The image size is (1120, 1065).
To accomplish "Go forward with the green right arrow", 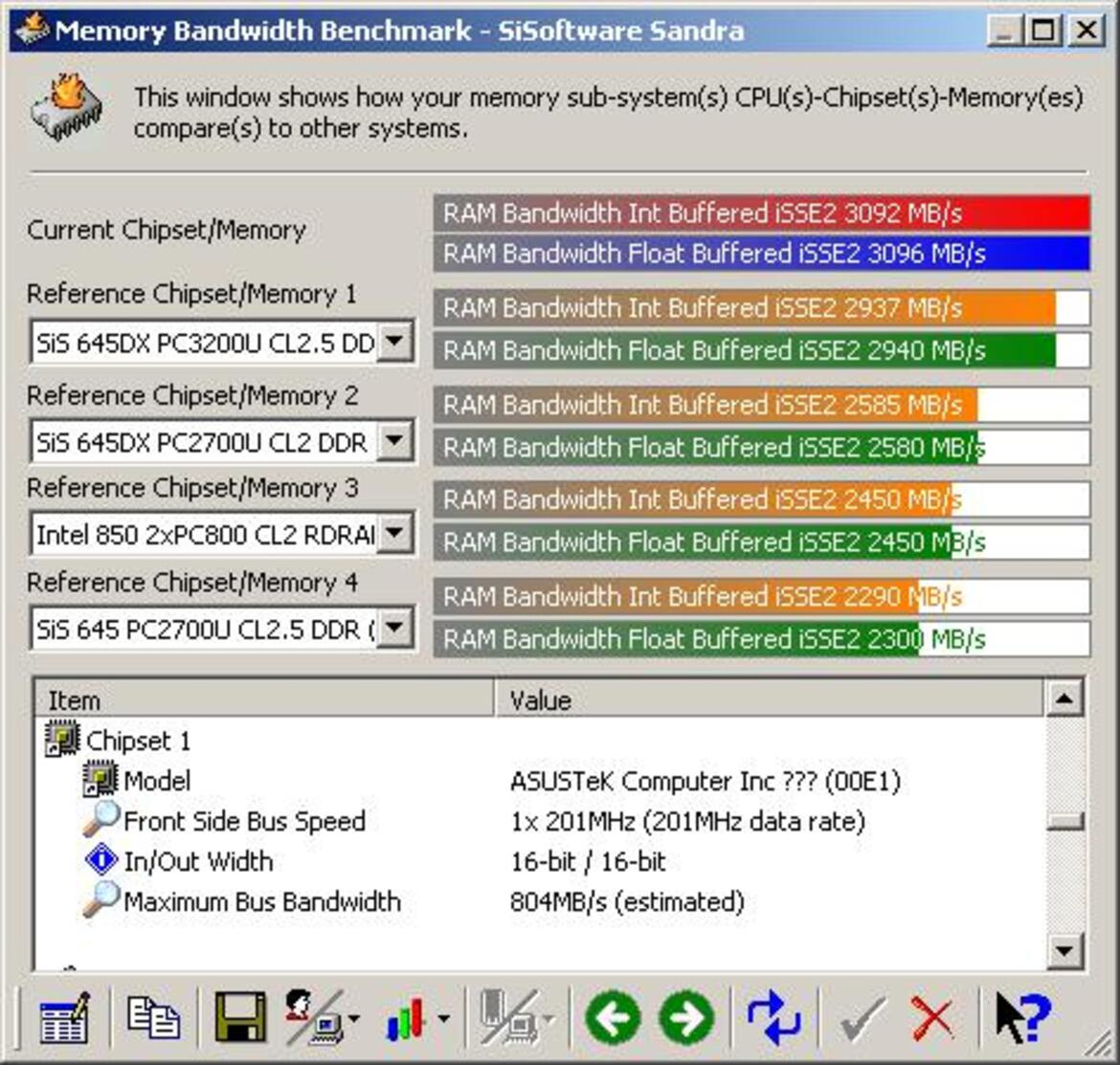I will pyautogui.click(x=686, y=1017).
